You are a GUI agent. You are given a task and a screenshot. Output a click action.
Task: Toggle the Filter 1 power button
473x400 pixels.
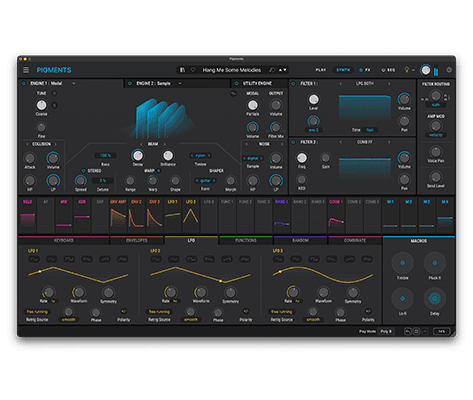(x=293, y=83)
